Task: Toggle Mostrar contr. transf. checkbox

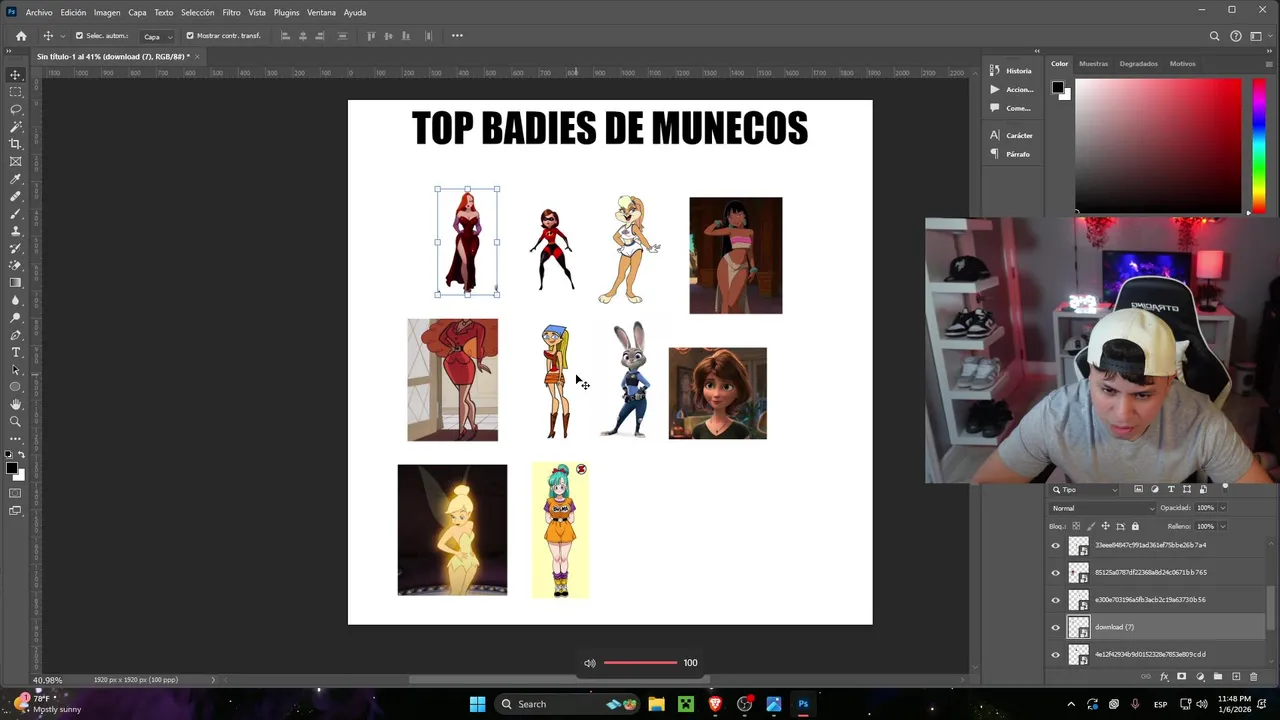Action: point(190,36)
